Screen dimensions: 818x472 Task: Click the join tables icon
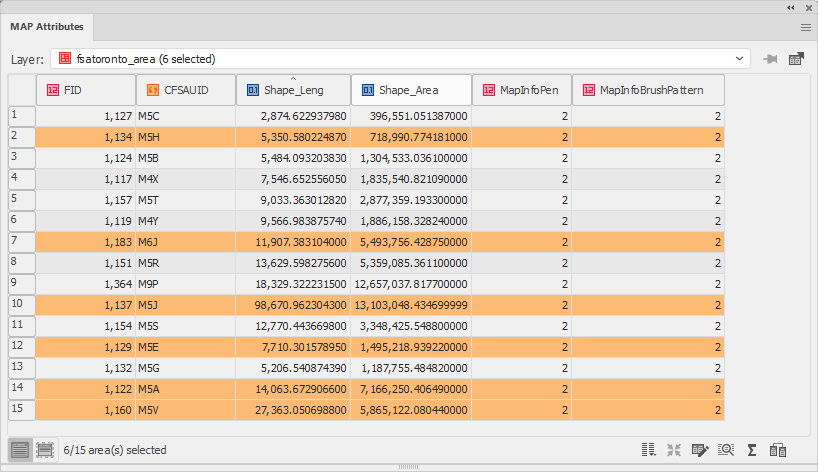pyautogui.click(x=778, y=450)
